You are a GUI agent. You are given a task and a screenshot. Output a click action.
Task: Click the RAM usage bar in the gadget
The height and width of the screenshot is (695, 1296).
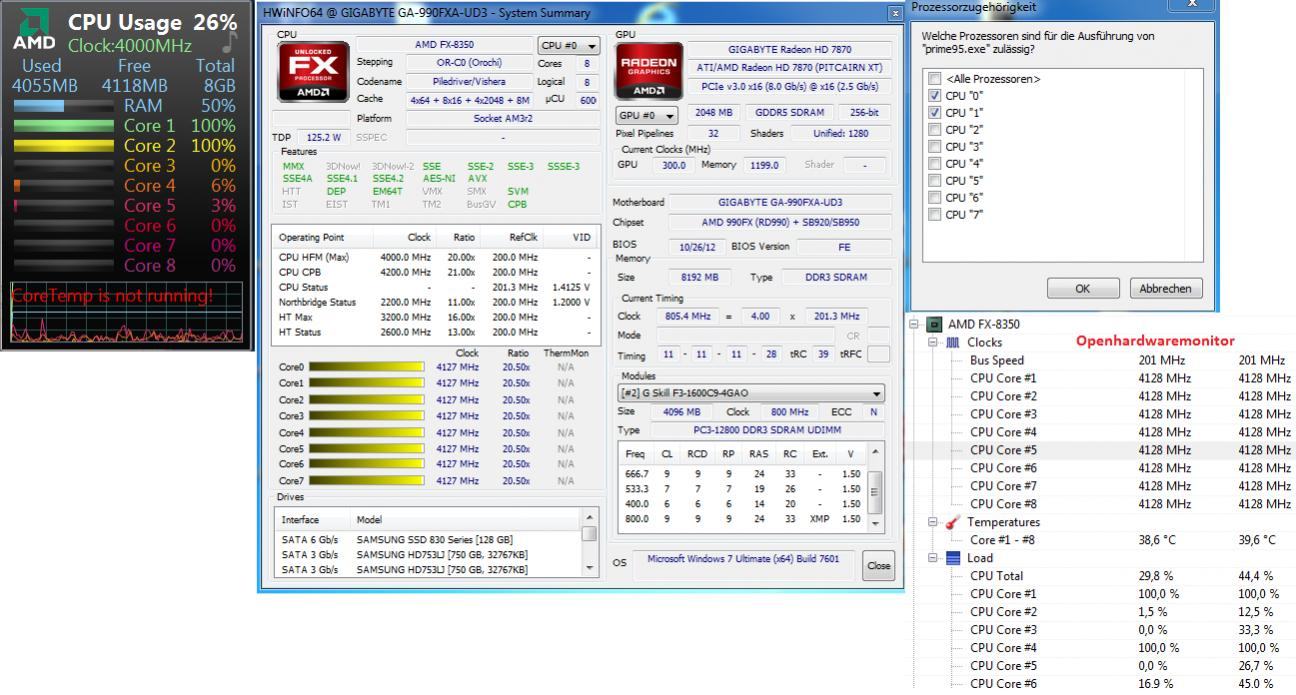click(x=64, y=105)
